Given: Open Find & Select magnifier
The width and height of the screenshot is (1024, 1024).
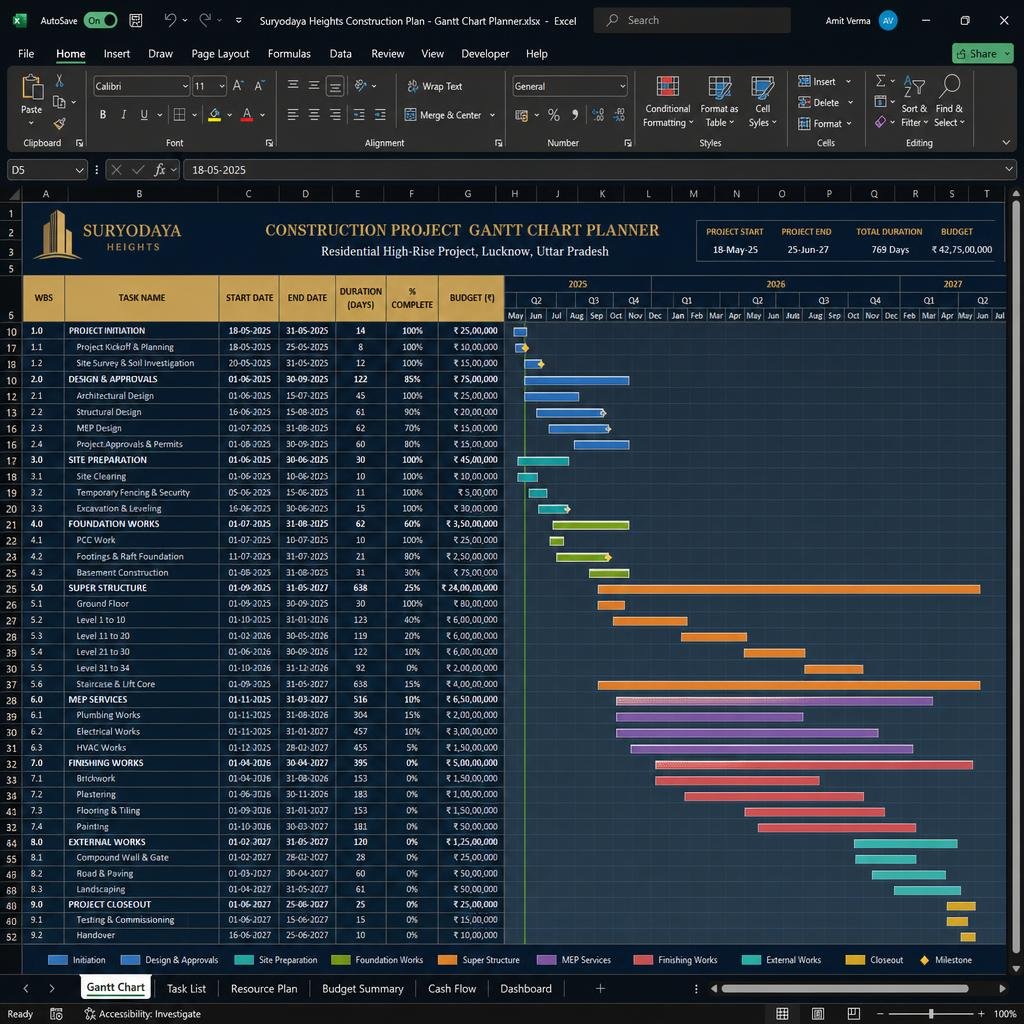Looking at the screenshot, I should 949,101.
